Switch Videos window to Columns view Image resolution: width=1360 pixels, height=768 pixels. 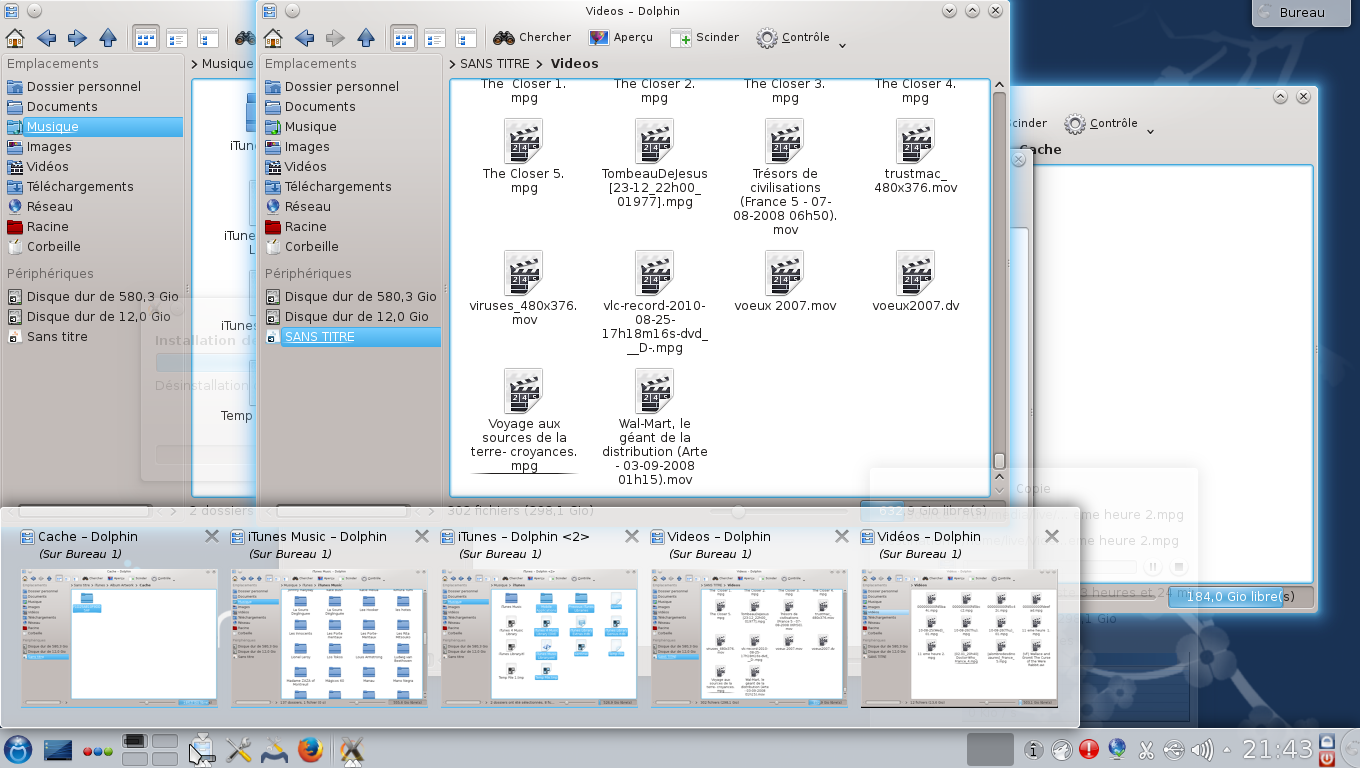pyautogui.click(x=466, y=38)
